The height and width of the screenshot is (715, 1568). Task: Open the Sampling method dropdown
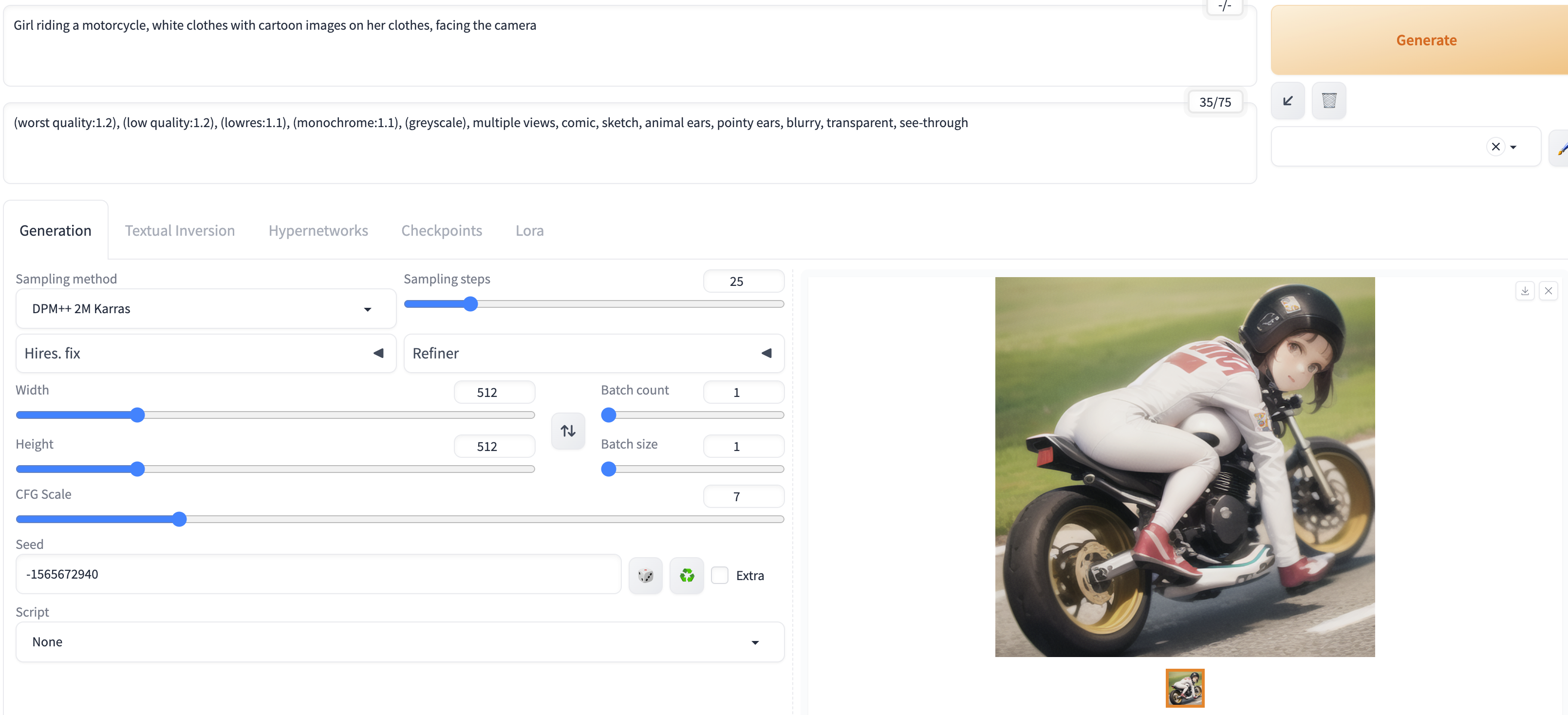click(x=205, y=309)
